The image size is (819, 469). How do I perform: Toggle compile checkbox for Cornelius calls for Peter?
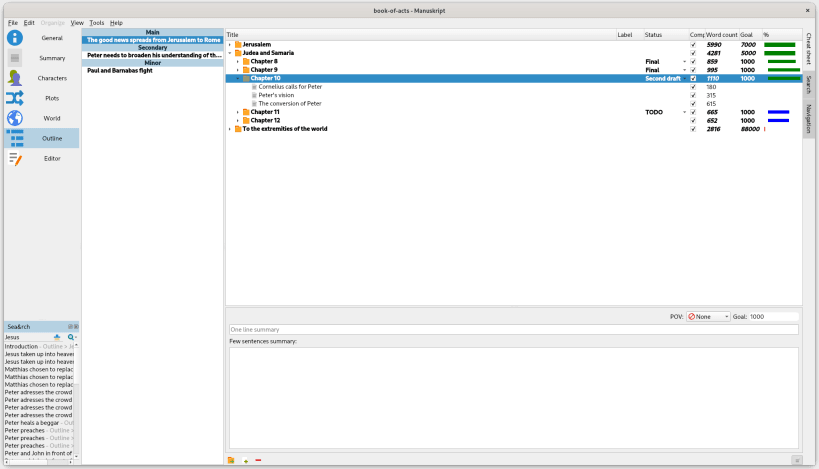click(693, 87)
